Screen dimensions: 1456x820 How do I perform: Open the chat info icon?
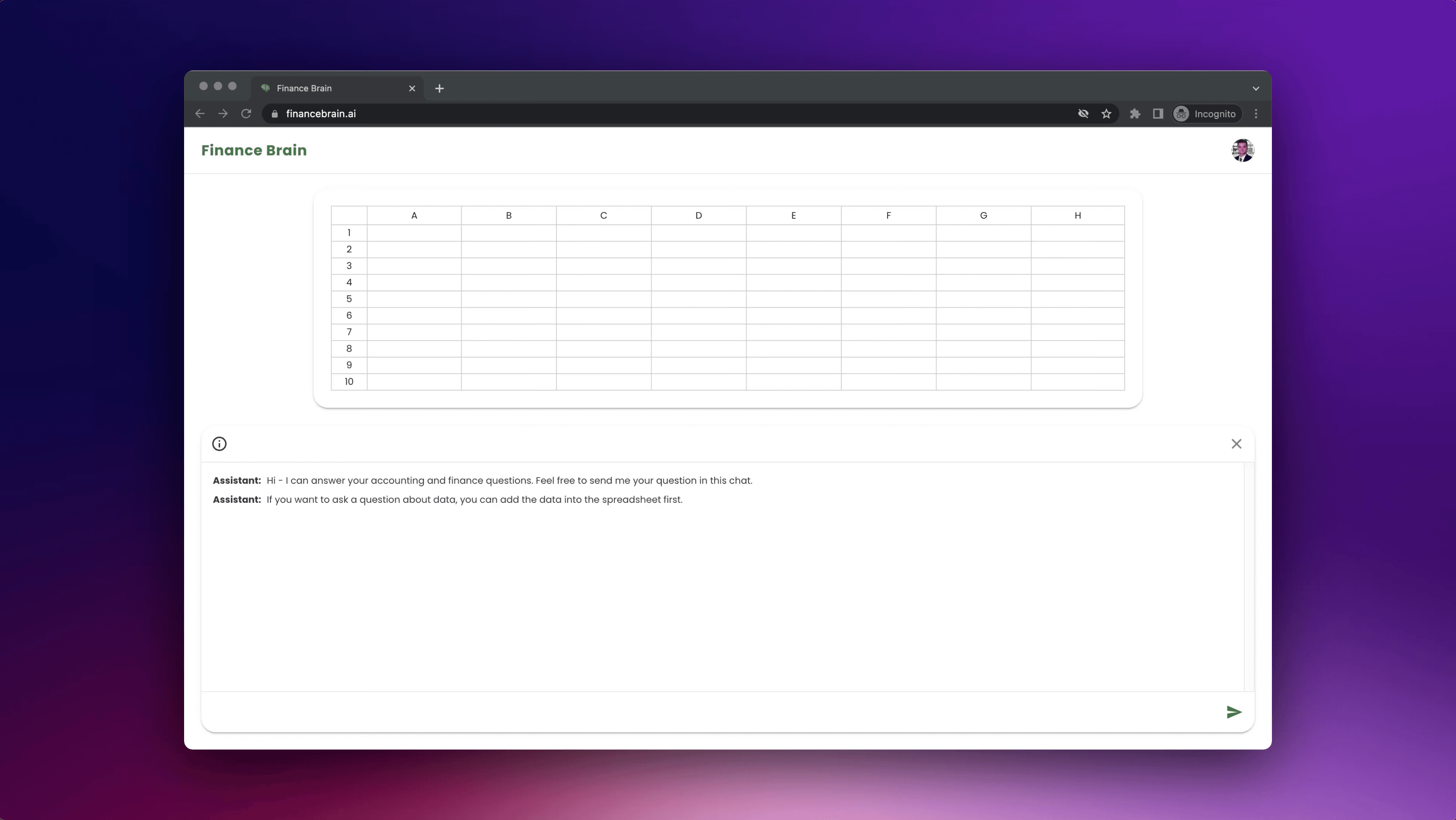coord(219,443)
